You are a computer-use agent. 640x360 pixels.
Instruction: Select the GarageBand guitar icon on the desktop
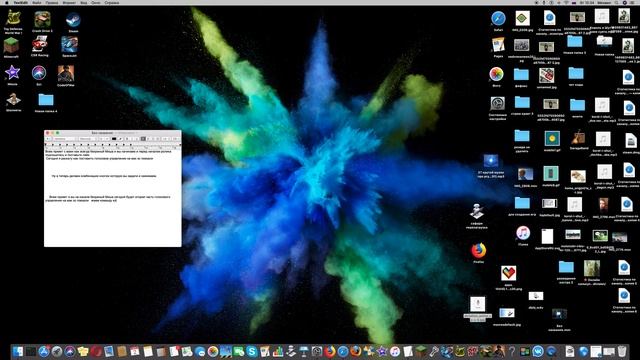coord(578,138)
